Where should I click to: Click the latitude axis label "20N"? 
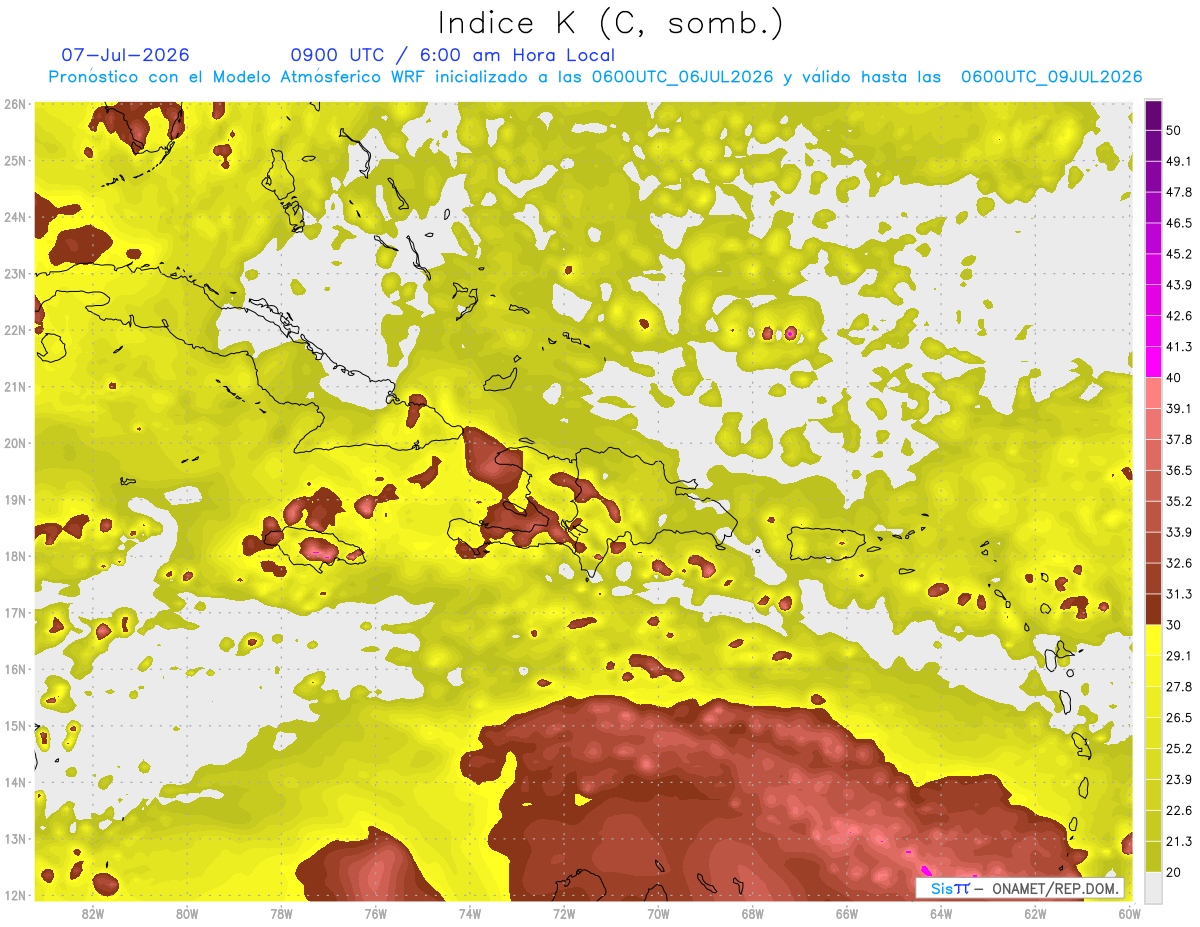[15, 443]
